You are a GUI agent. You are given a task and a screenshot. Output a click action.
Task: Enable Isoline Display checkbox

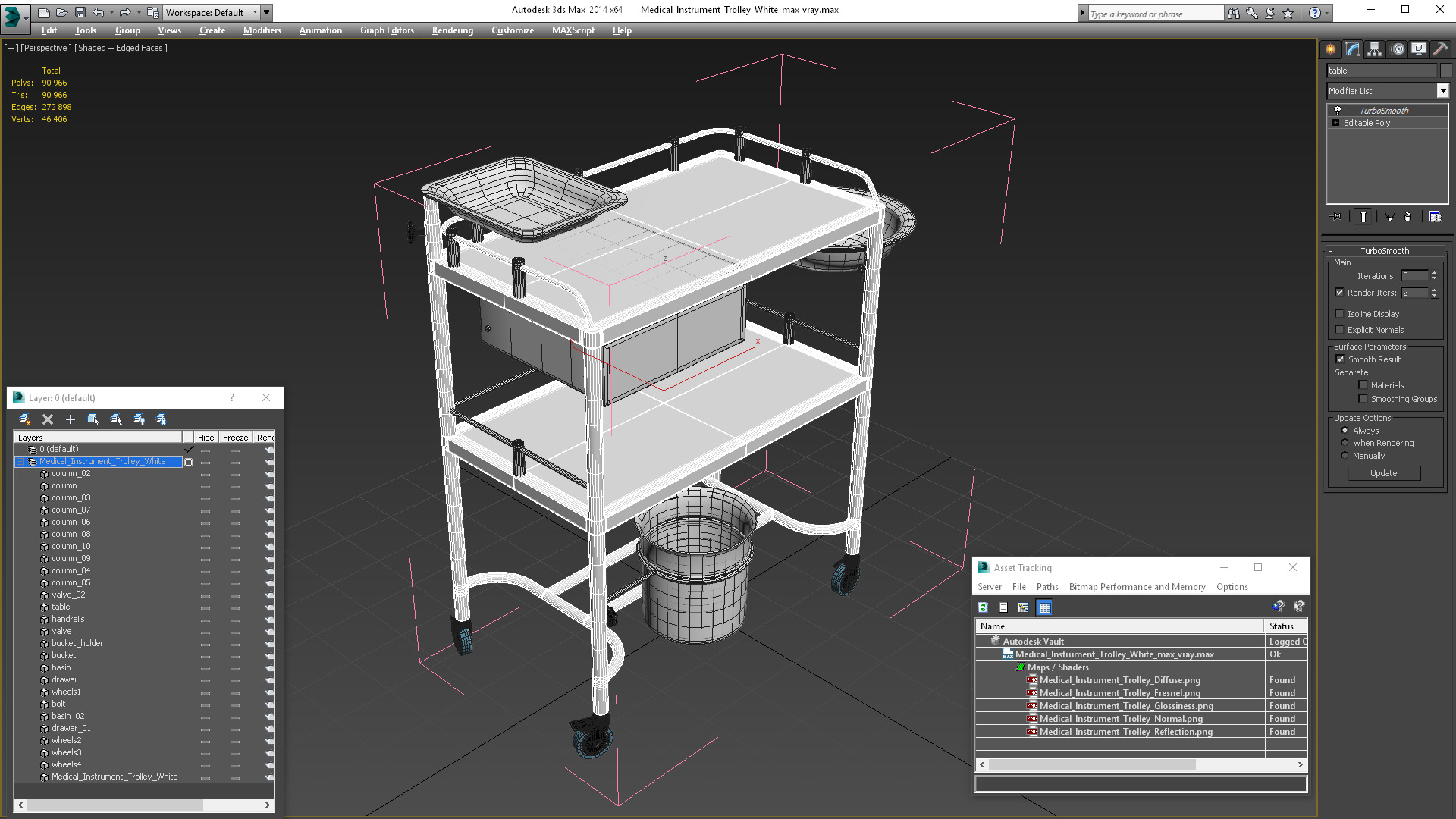tap(1339, 314)
